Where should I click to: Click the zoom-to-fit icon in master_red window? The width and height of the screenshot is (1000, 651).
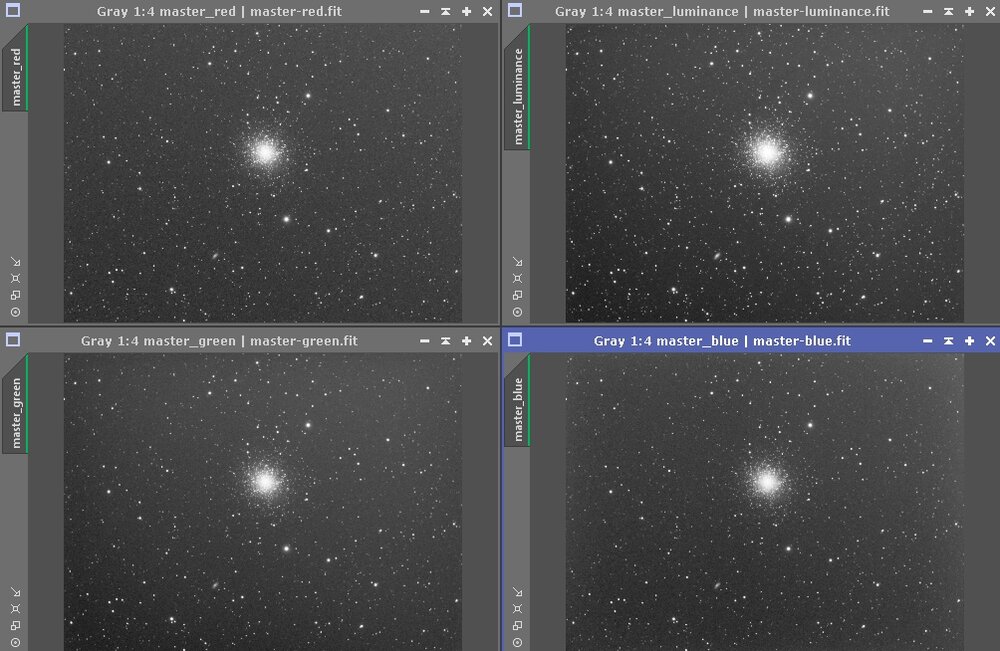(15, 278)
